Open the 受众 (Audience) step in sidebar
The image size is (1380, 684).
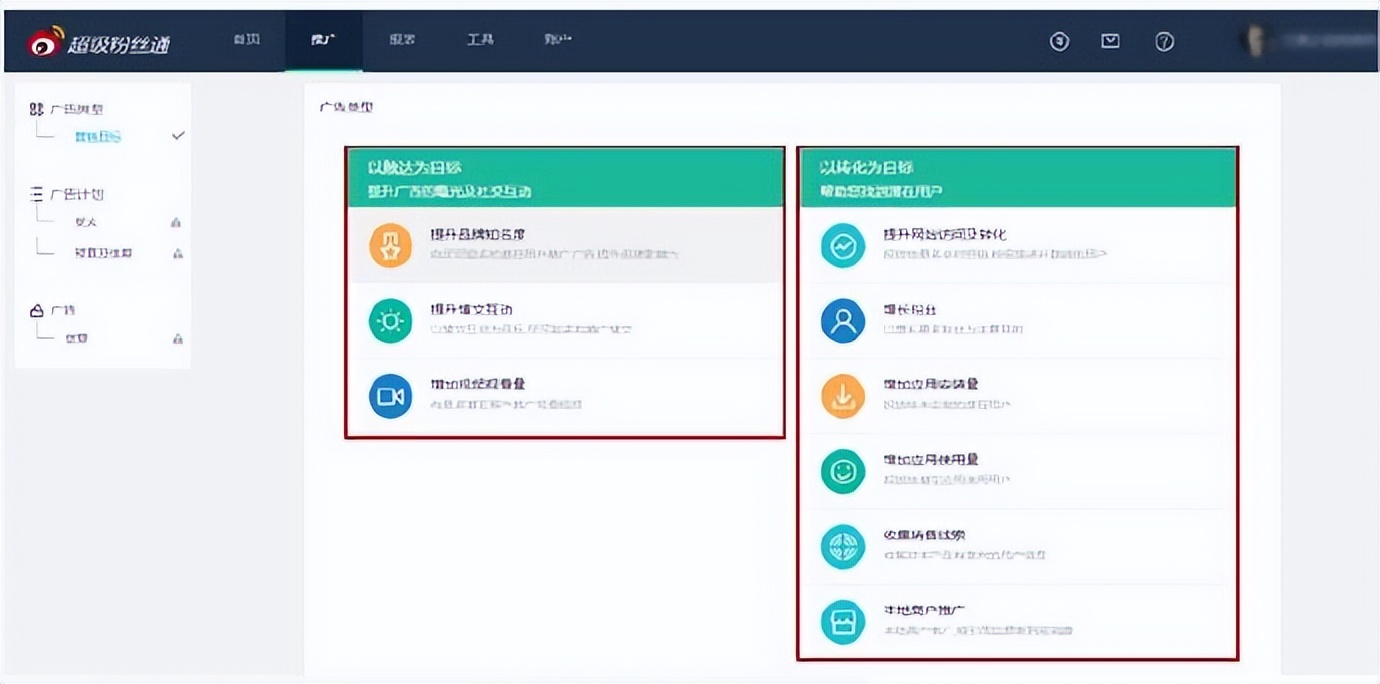(86, 222)
